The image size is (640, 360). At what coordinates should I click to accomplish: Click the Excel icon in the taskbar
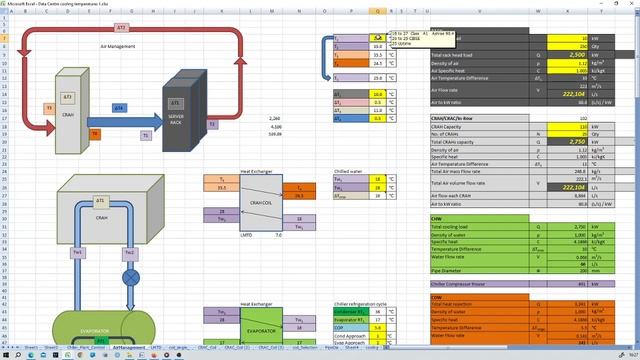[x=68, y=355]
